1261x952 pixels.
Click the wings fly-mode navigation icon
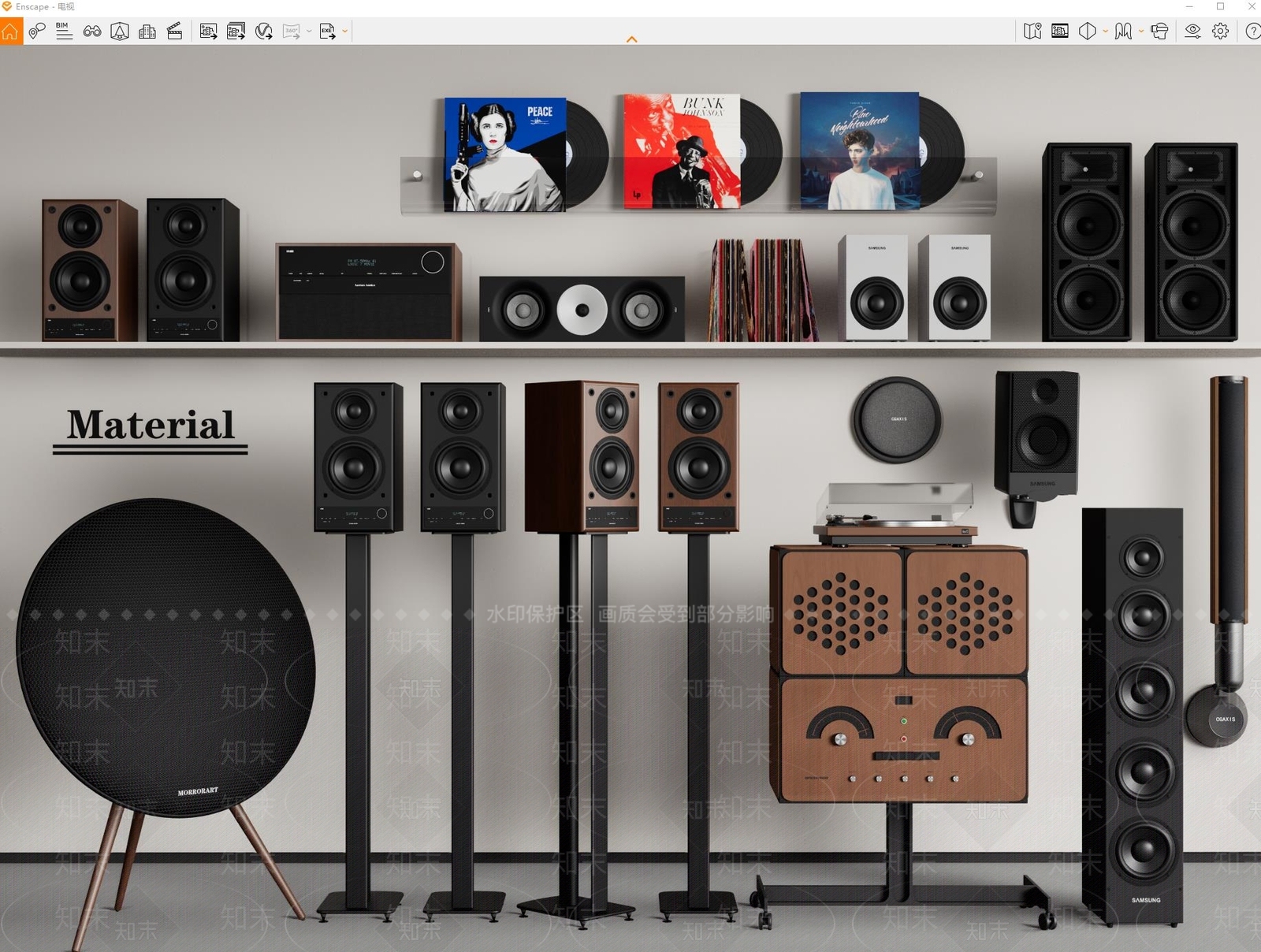point(1124,32)
